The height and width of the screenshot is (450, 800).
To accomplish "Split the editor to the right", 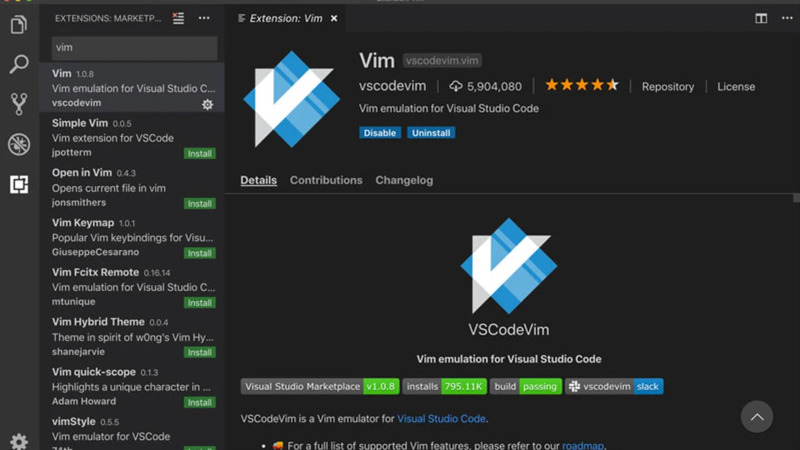I will pyautogui.click(x=761, y=18).
